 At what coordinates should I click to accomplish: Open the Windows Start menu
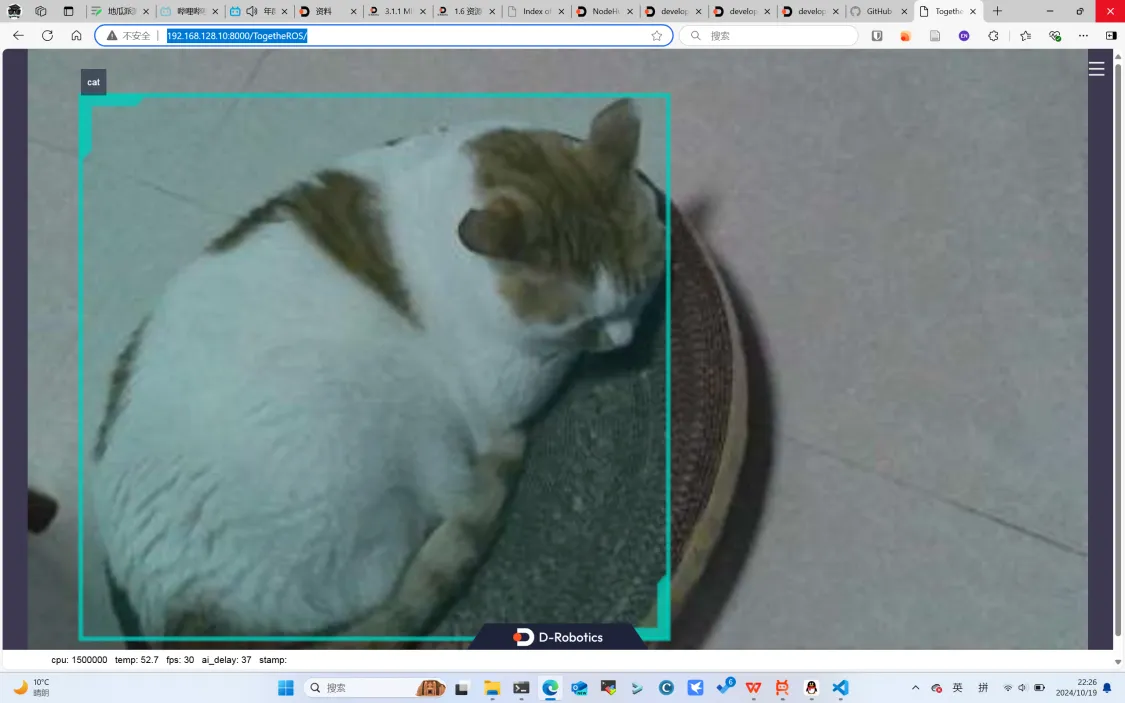click(x=286, y=688)
